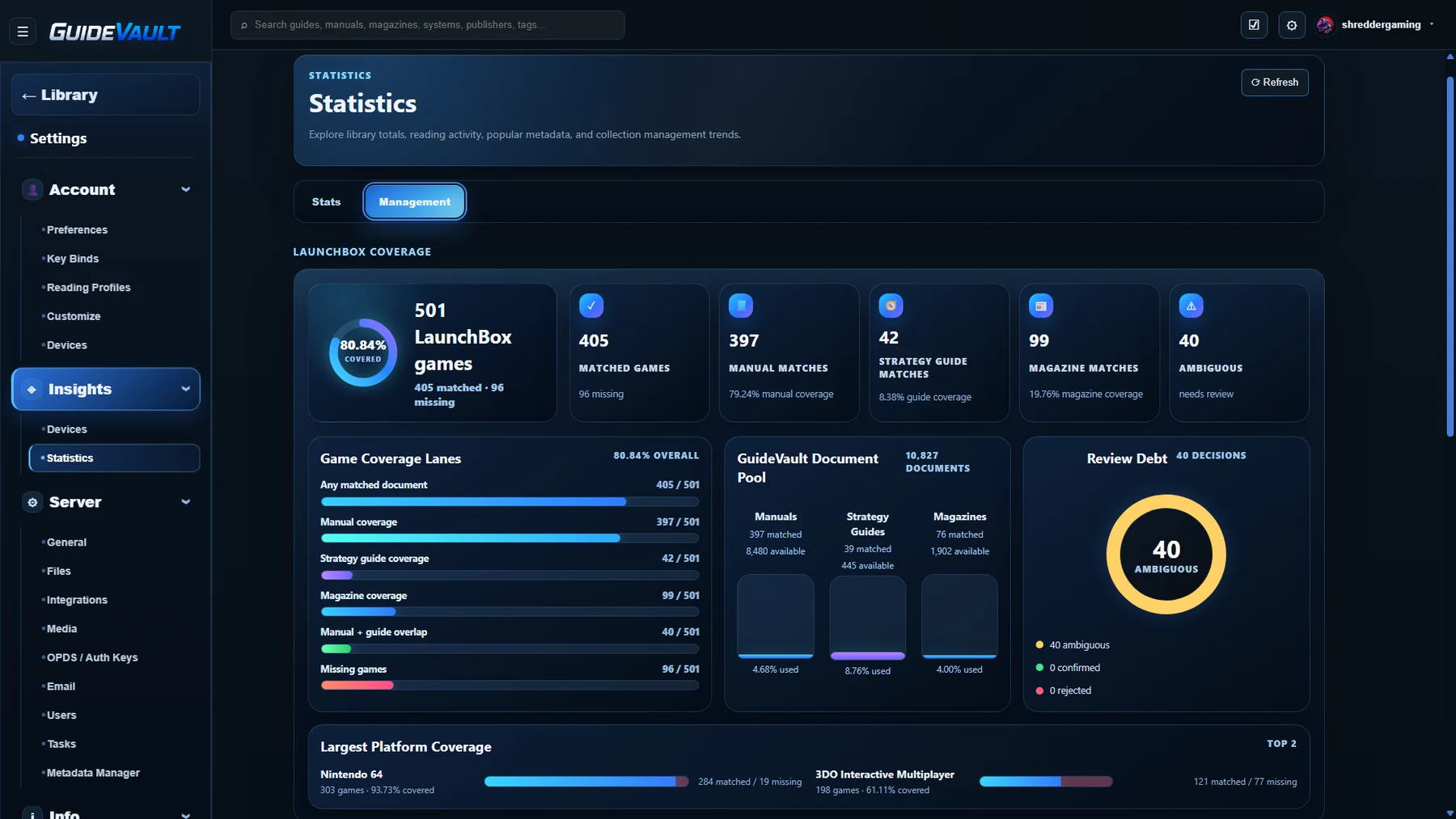Click the back arrow next to Library

click(29, 95)
